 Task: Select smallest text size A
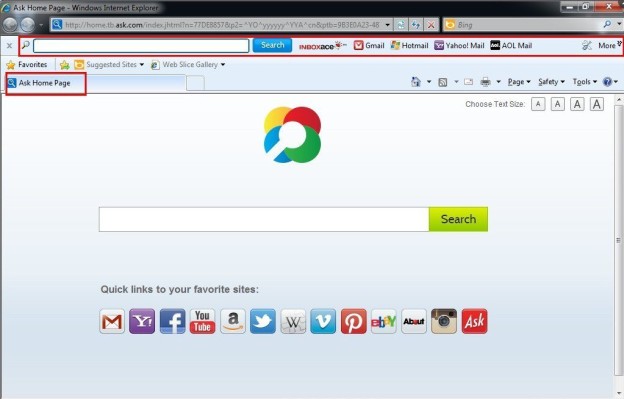point(538,104)
